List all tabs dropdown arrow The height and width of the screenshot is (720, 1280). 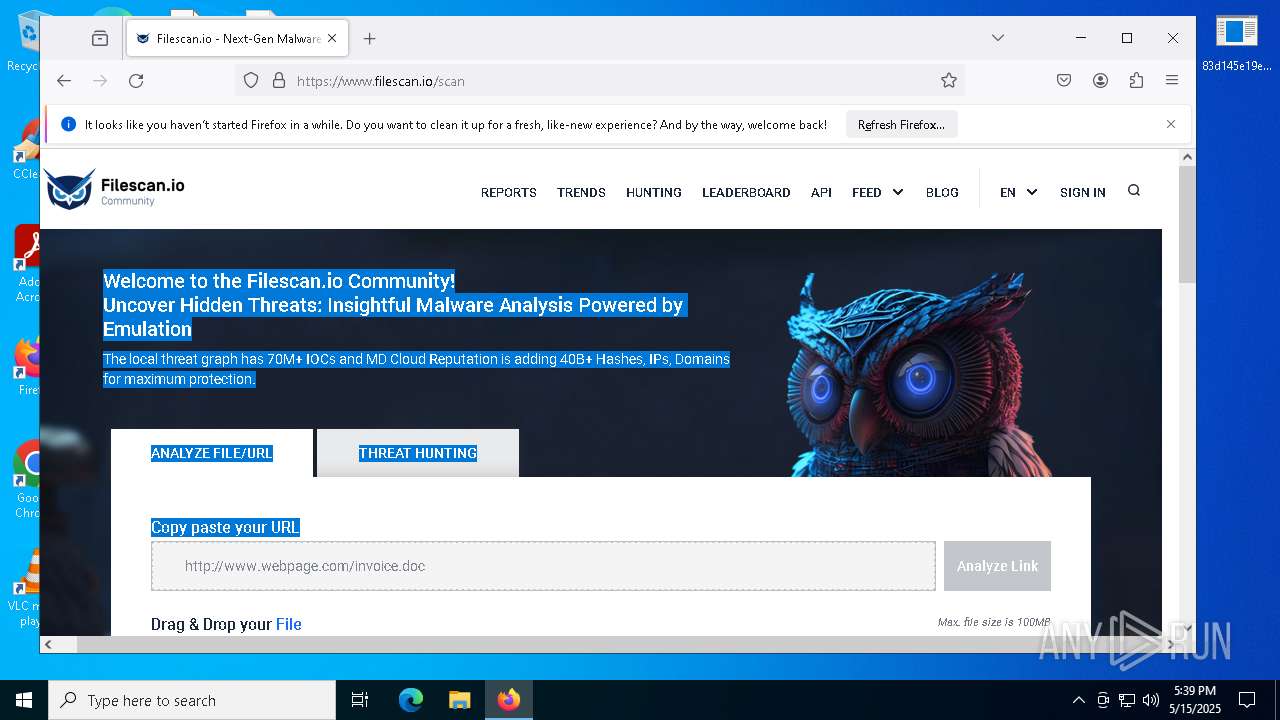(x=998, y=38)
